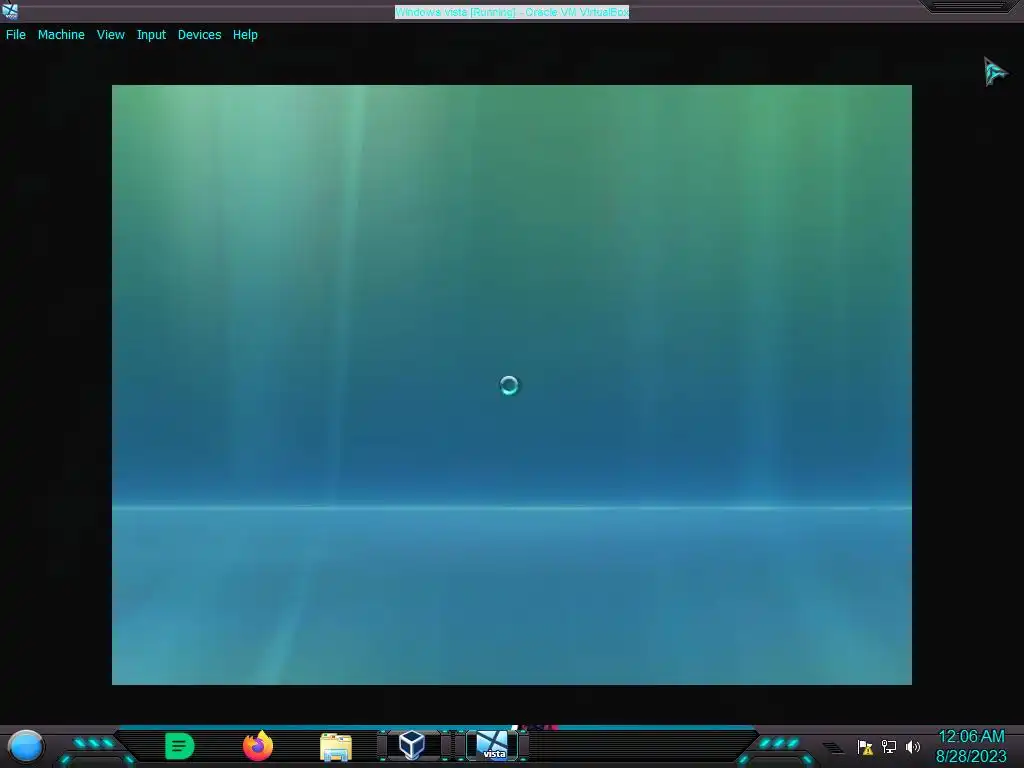Click the Start orb button
This screenshot has height=768, width=1024.
tap(26, 746)
